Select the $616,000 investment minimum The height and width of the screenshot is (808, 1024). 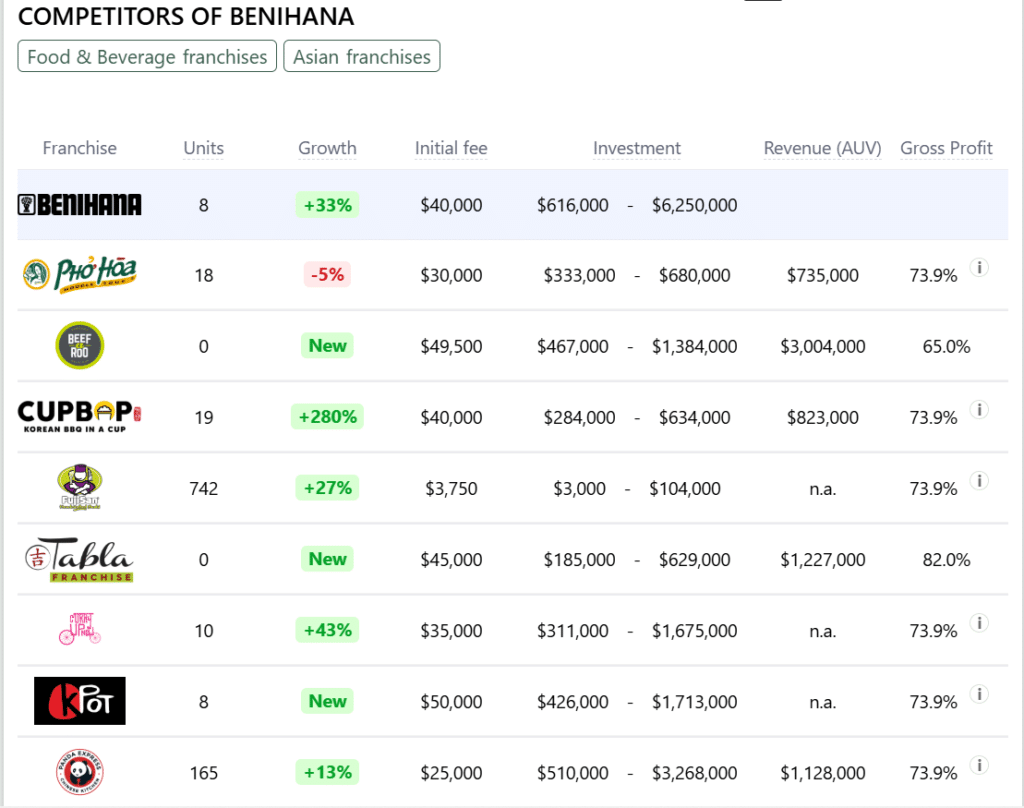tap(573, 205)
